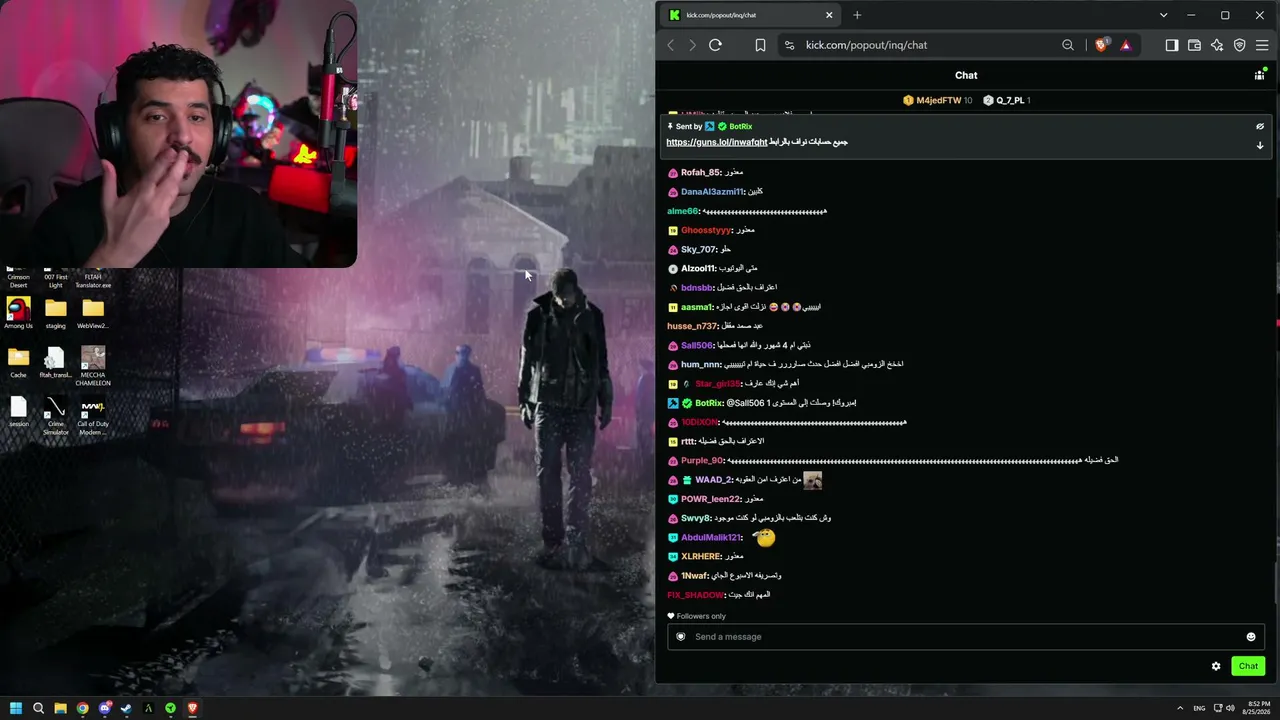Go forward in browser history

click(x=692, y=45)
